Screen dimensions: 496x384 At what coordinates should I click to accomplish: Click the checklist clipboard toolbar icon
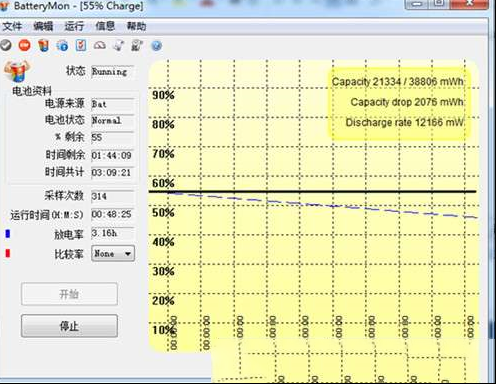(x=81, y=45)
